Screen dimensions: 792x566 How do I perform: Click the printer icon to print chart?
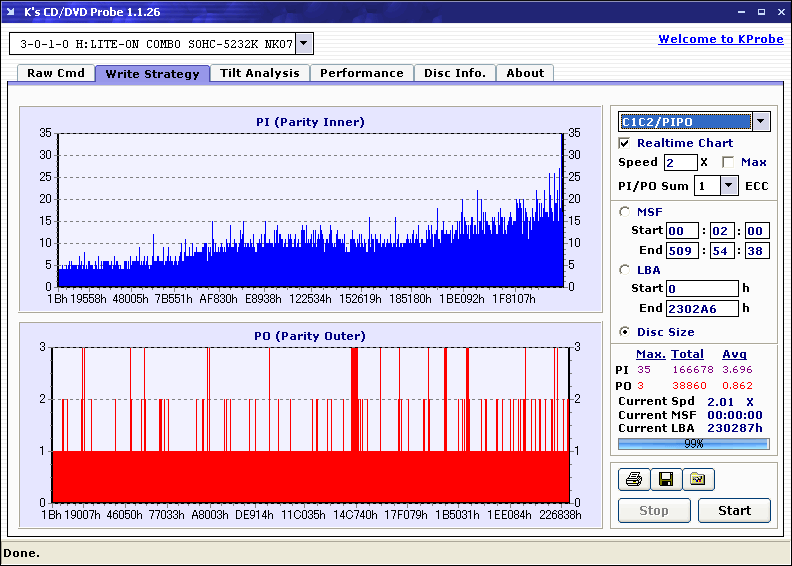coord(633,480)
